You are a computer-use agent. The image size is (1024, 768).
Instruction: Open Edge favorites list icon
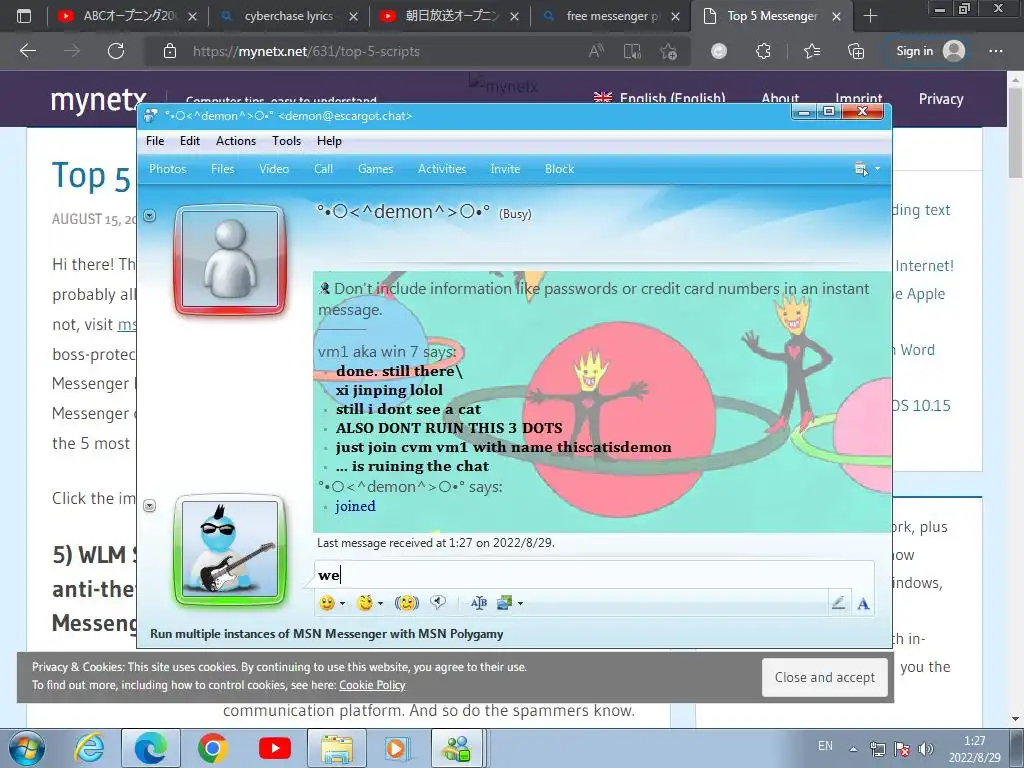tap(812, 51)
